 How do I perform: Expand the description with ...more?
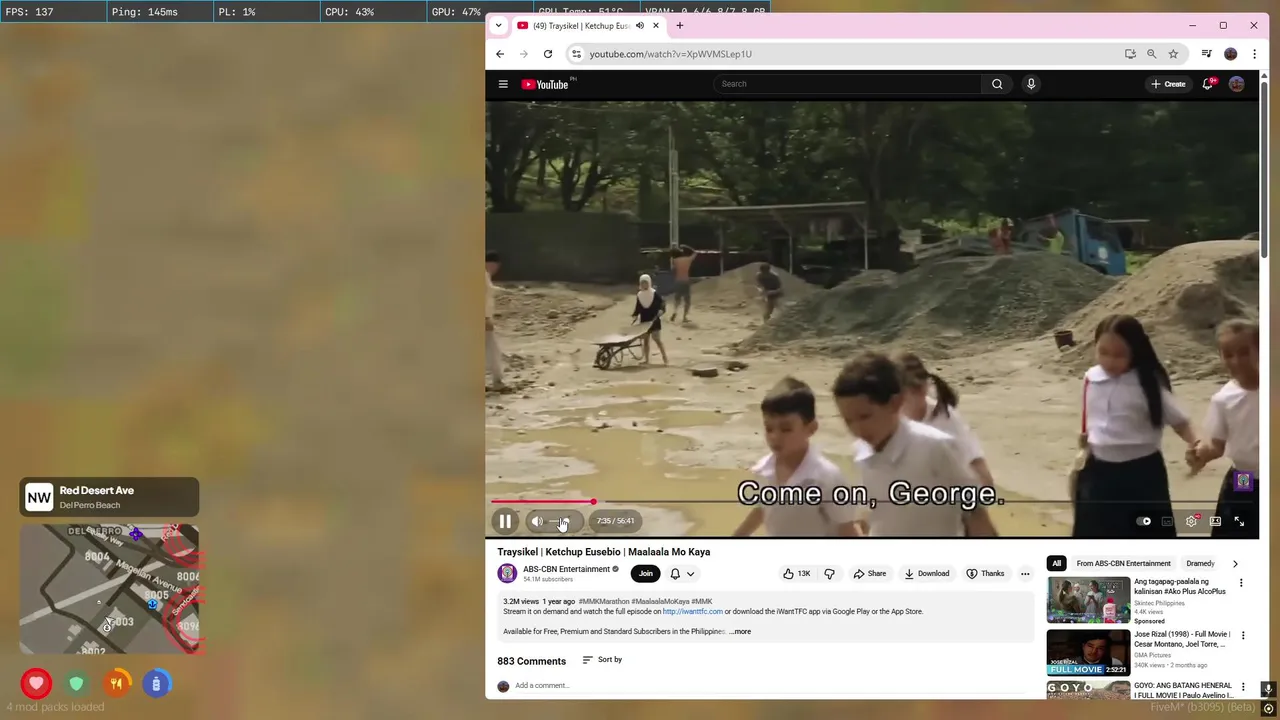(740, 632)
